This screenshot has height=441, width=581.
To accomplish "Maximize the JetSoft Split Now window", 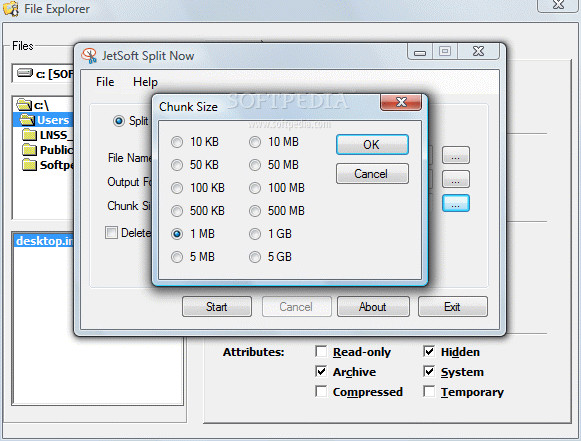I will [445, 52].
